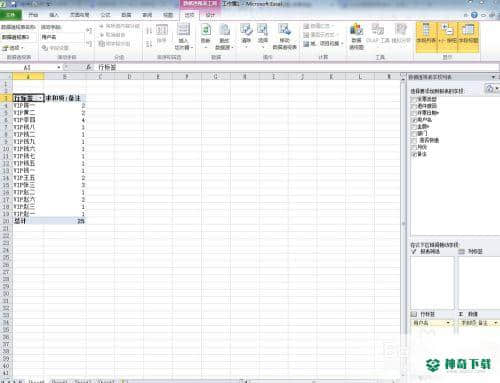
Task: Switch to the Data (数据) tab
Action: pyautogui.click(x=126, y=15)
